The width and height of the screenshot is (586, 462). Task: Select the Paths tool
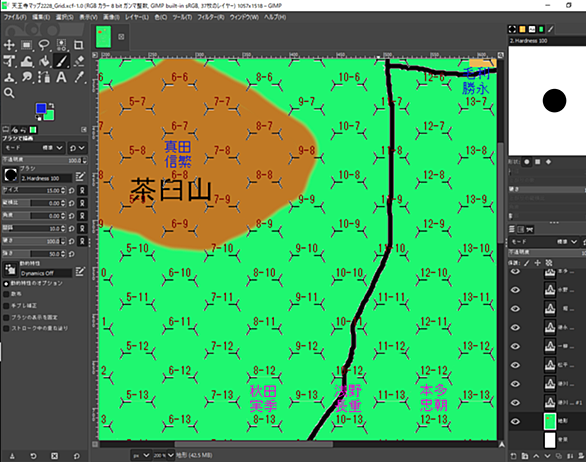point(44,77)
